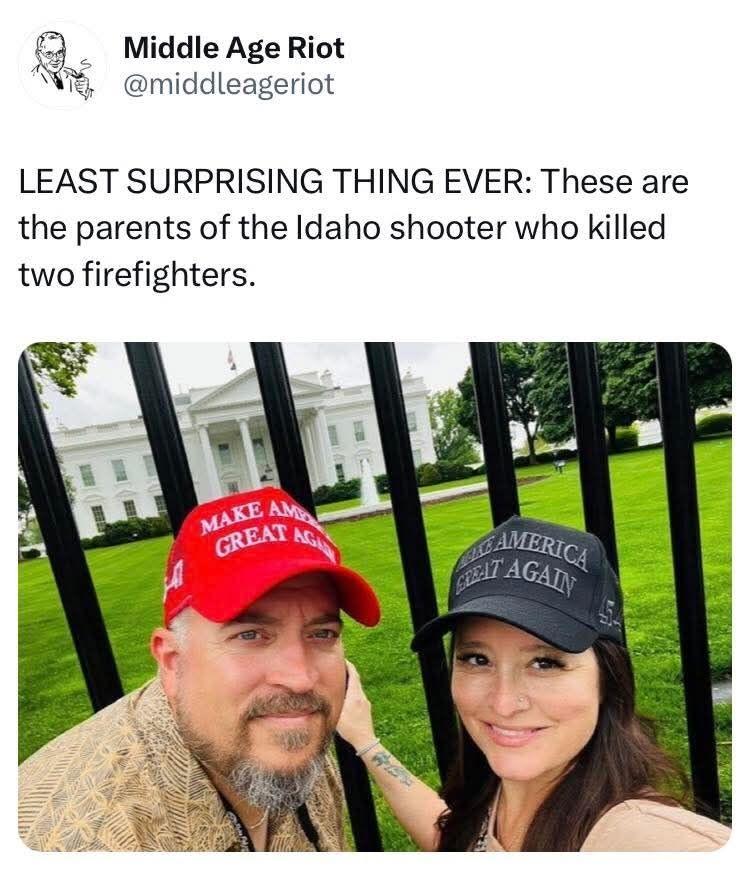The height and width of the screenshot is (877, 750).
Task: Open the Middle Age Riot profile avatar
Action: (62, 65)
